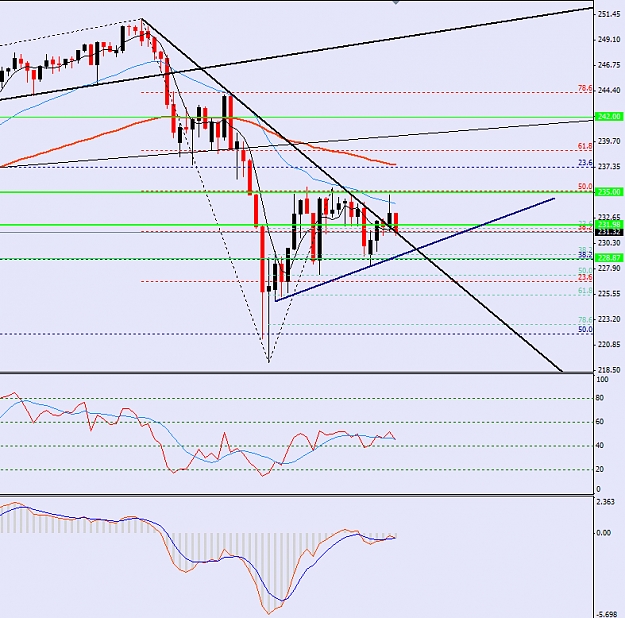Click the last red candlestick on the chart
The height and width of the screenshot is (618, 625).
point(396,222)
